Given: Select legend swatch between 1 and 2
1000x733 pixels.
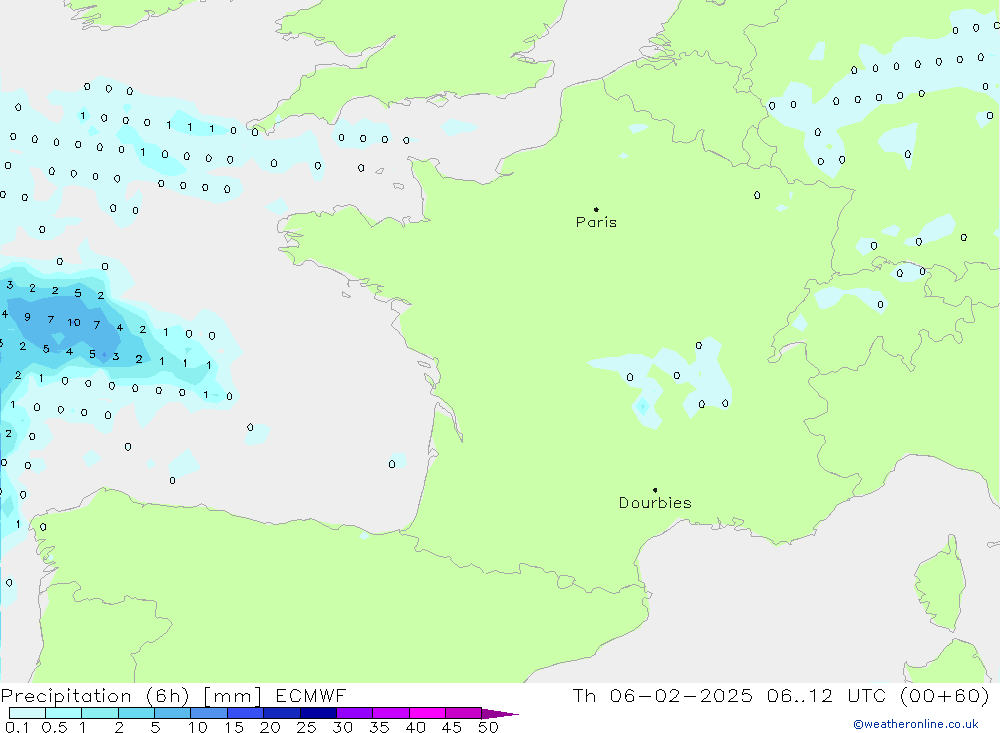Looking at the screenshot, I should pos(100,713).
